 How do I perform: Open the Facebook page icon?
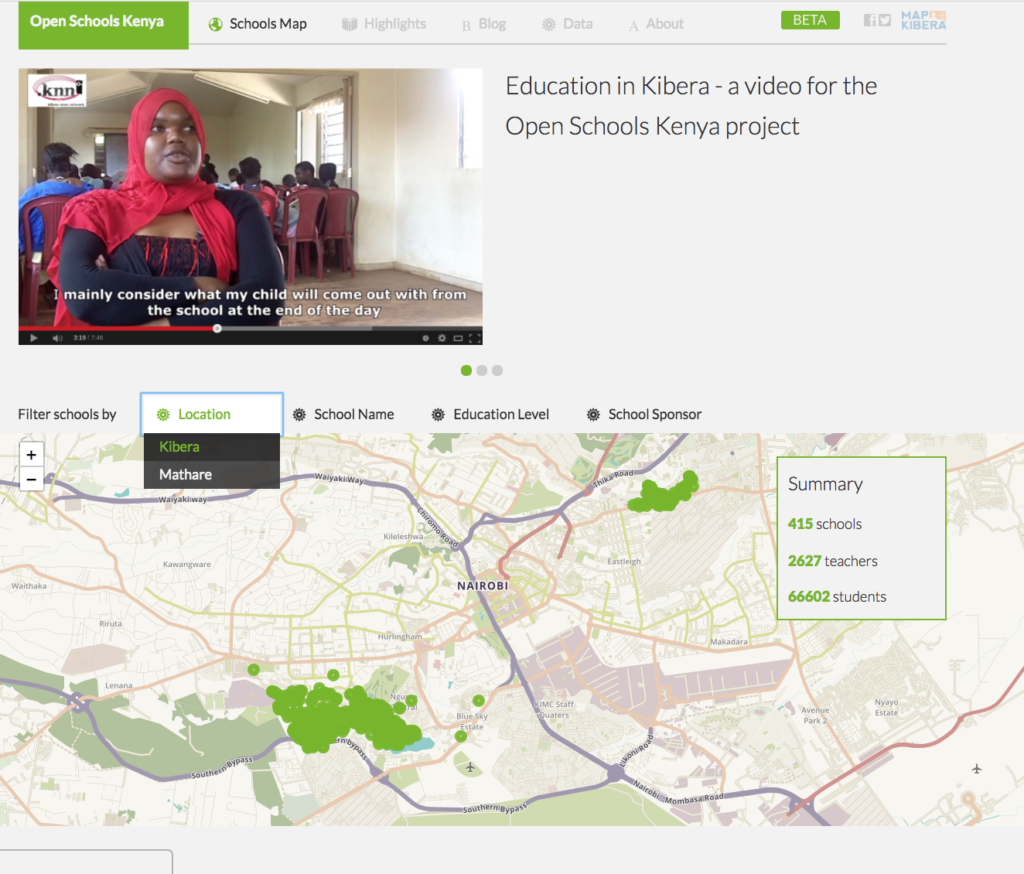pyautogui.click(x=869, y=20)
